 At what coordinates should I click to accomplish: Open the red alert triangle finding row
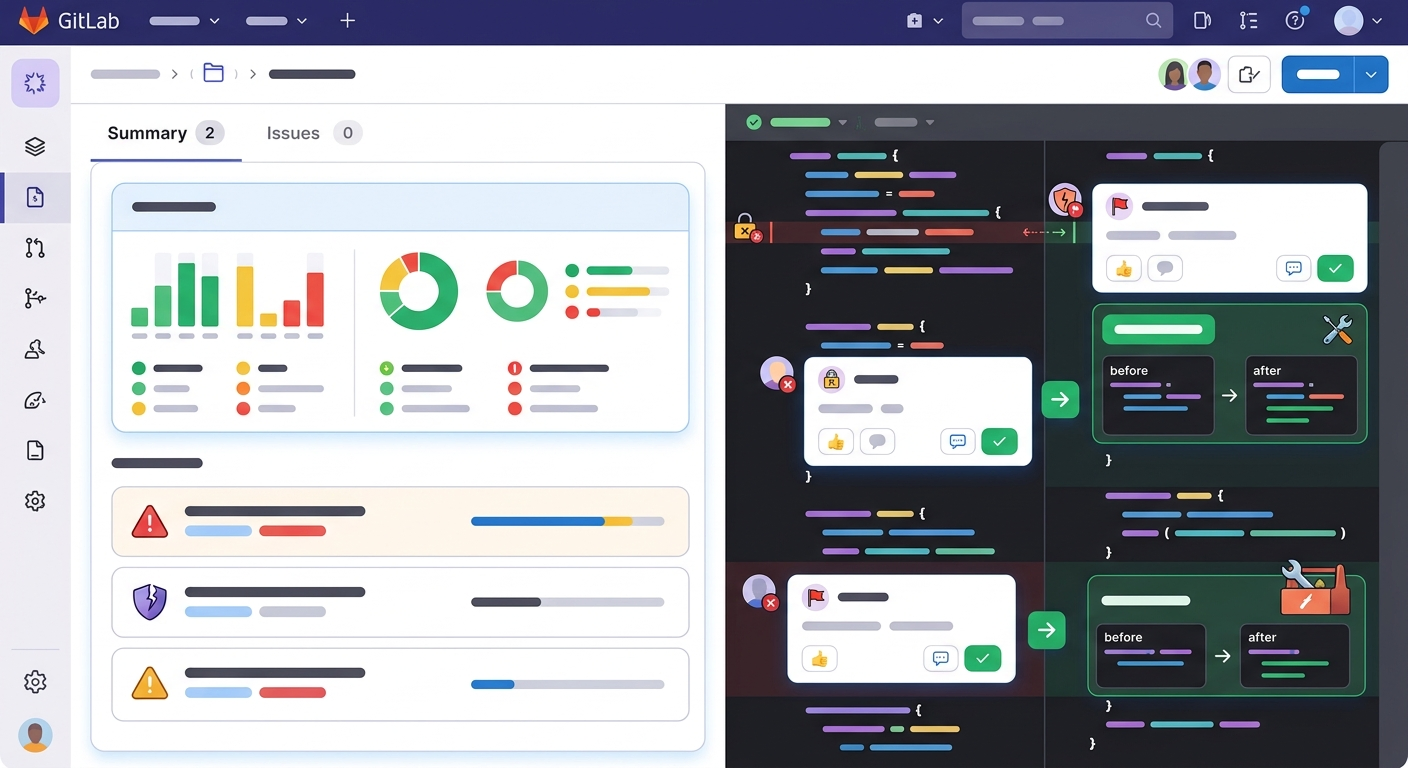(400, 521)
